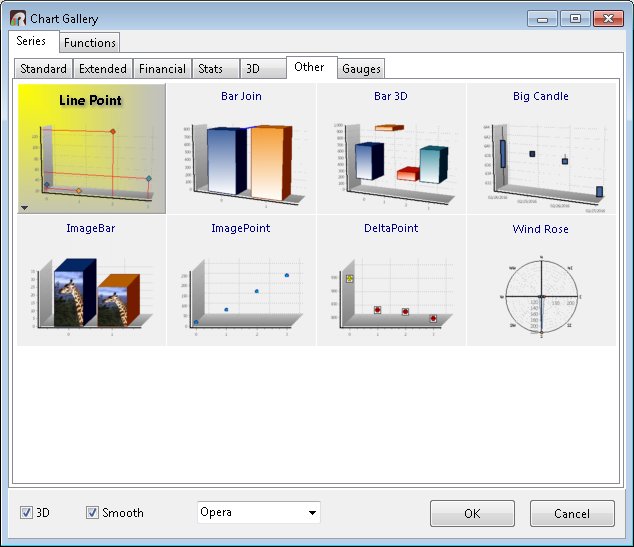The height and width of the screenshot is (547, 634).
Task: Toggle the 3D checkbox
Action: pos(26,513)
